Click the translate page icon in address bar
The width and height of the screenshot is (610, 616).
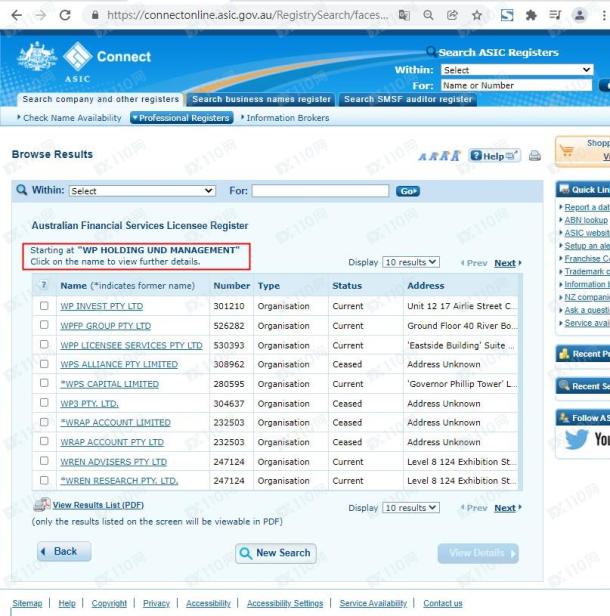click(x=404, y=15)
